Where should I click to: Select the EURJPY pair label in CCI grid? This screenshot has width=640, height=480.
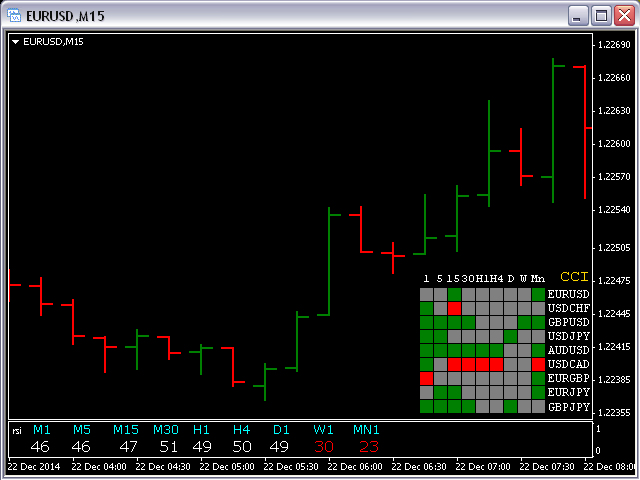(569, 392)
